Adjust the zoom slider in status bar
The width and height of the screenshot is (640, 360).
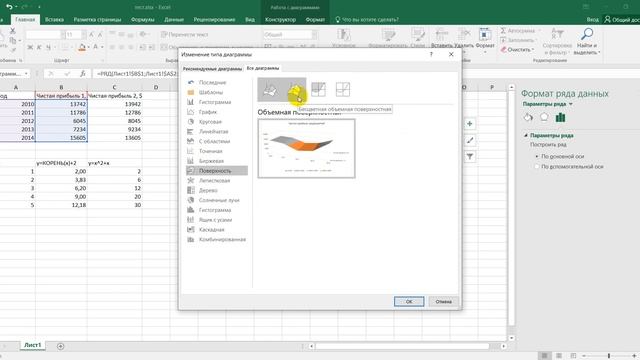pos(609,356)
